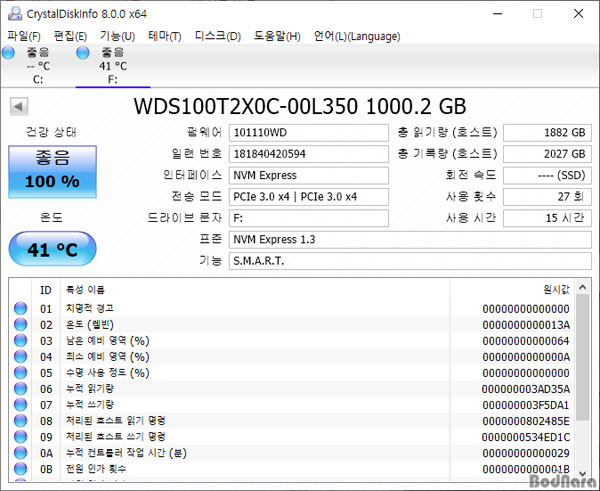Click the CrystalDiskInfo title bar app icon

pyautogui.click(x=15, y=14)
